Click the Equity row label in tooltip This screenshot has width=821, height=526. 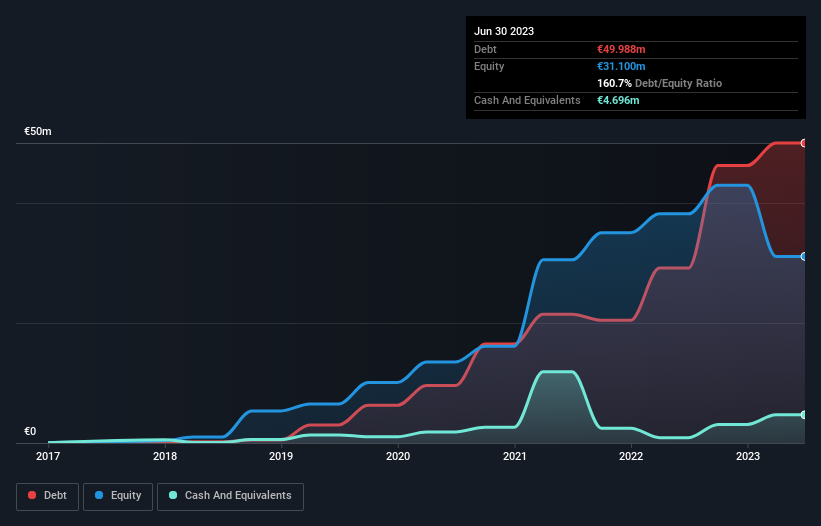(x=489, y=66)
